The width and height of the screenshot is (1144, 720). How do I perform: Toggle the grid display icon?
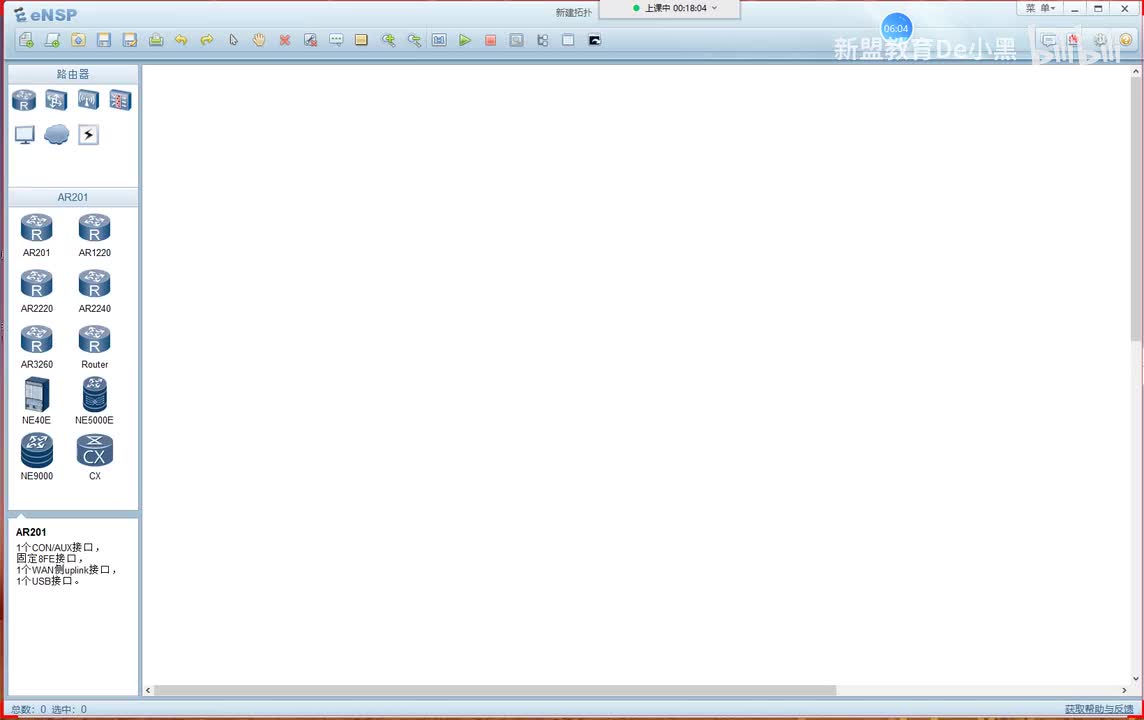click(x=568, y=40)
